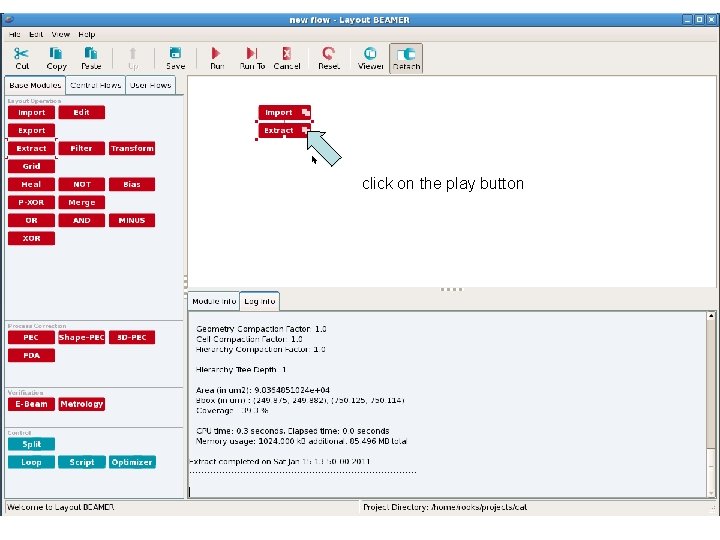This screenshot has height=540, width=720.
Task: Select the Merge module button
Action: click(82, 202)
